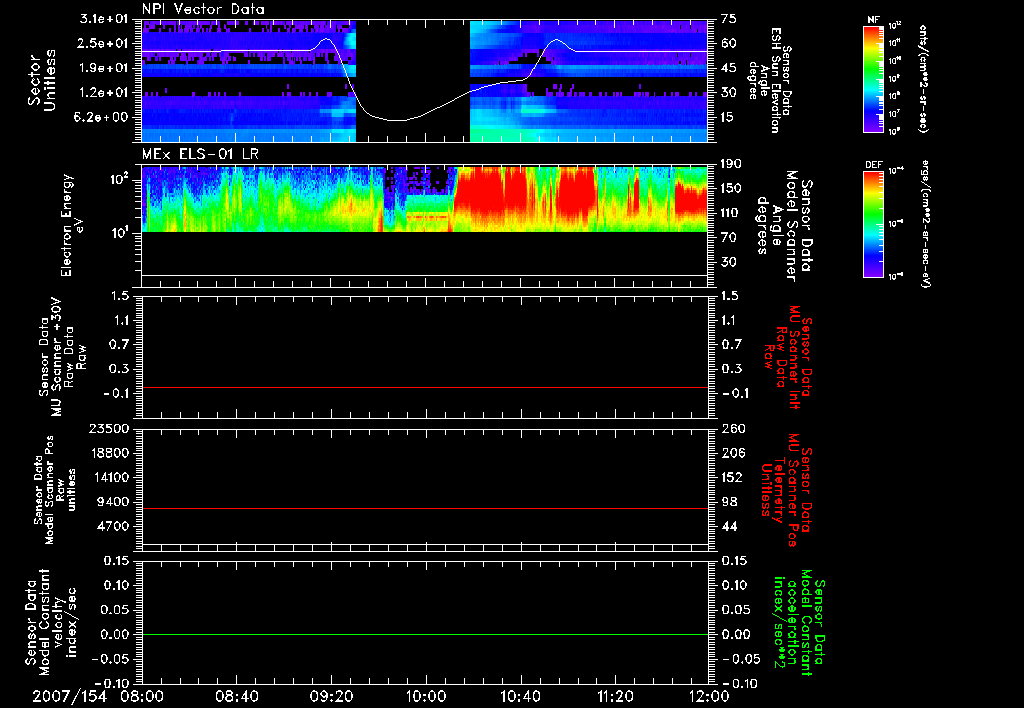The height and width of the screenshot is (708, 1024).
Task: Click the '08:40' time tick label
Action: [x=236, y=696]
